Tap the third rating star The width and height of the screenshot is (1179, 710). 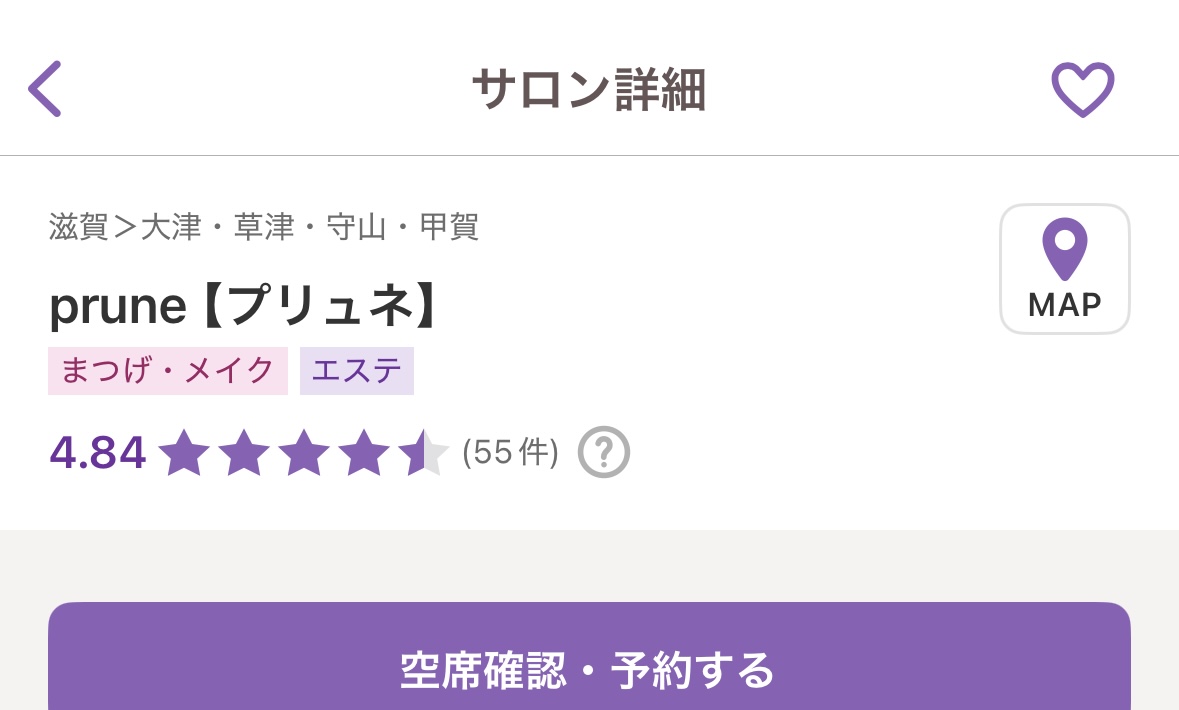point(304,452)
